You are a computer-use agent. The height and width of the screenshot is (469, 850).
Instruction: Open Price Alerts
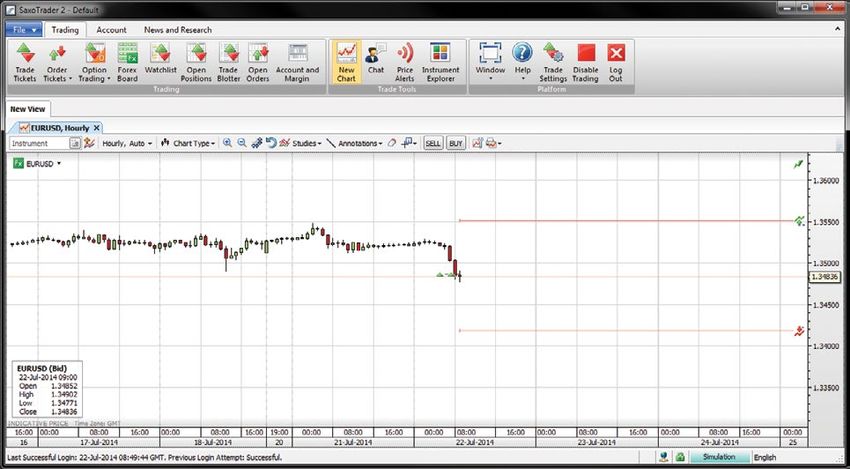[x=404, y=63]
